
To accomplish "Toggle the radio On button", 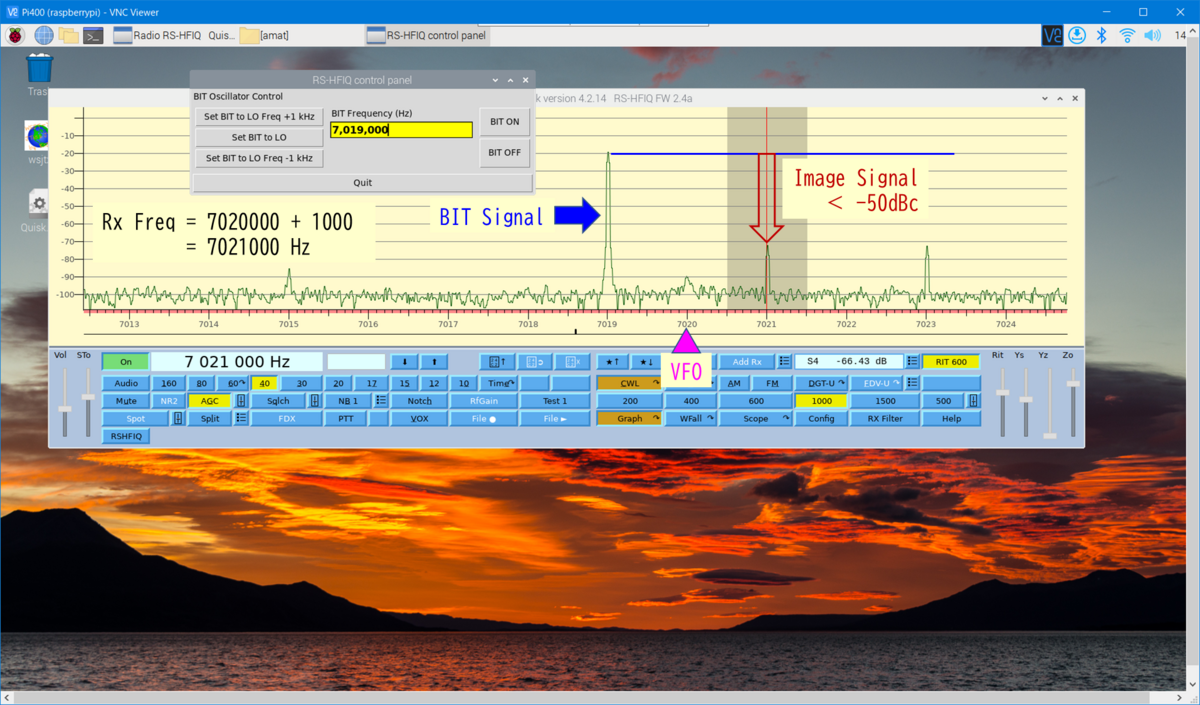I will pos(125,362).
